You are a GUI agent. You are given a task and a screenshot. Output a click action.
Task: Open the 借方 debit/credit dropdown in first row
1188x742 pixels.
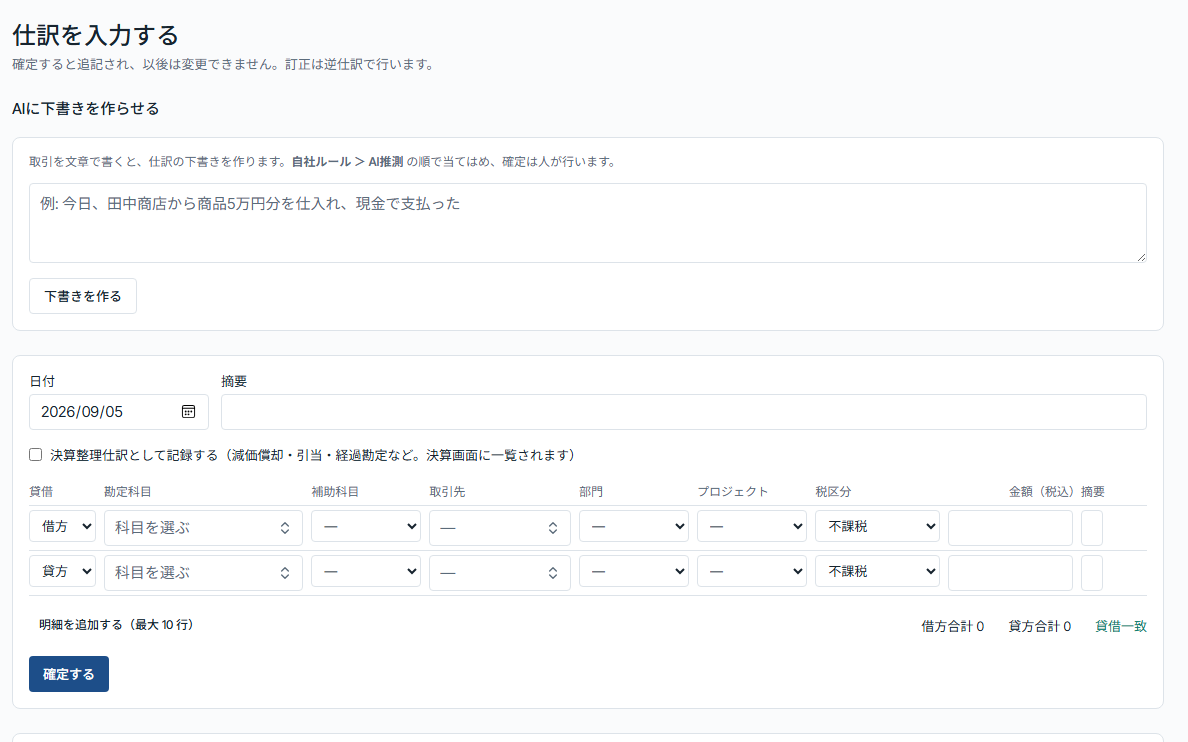click(x=62, y=526)
